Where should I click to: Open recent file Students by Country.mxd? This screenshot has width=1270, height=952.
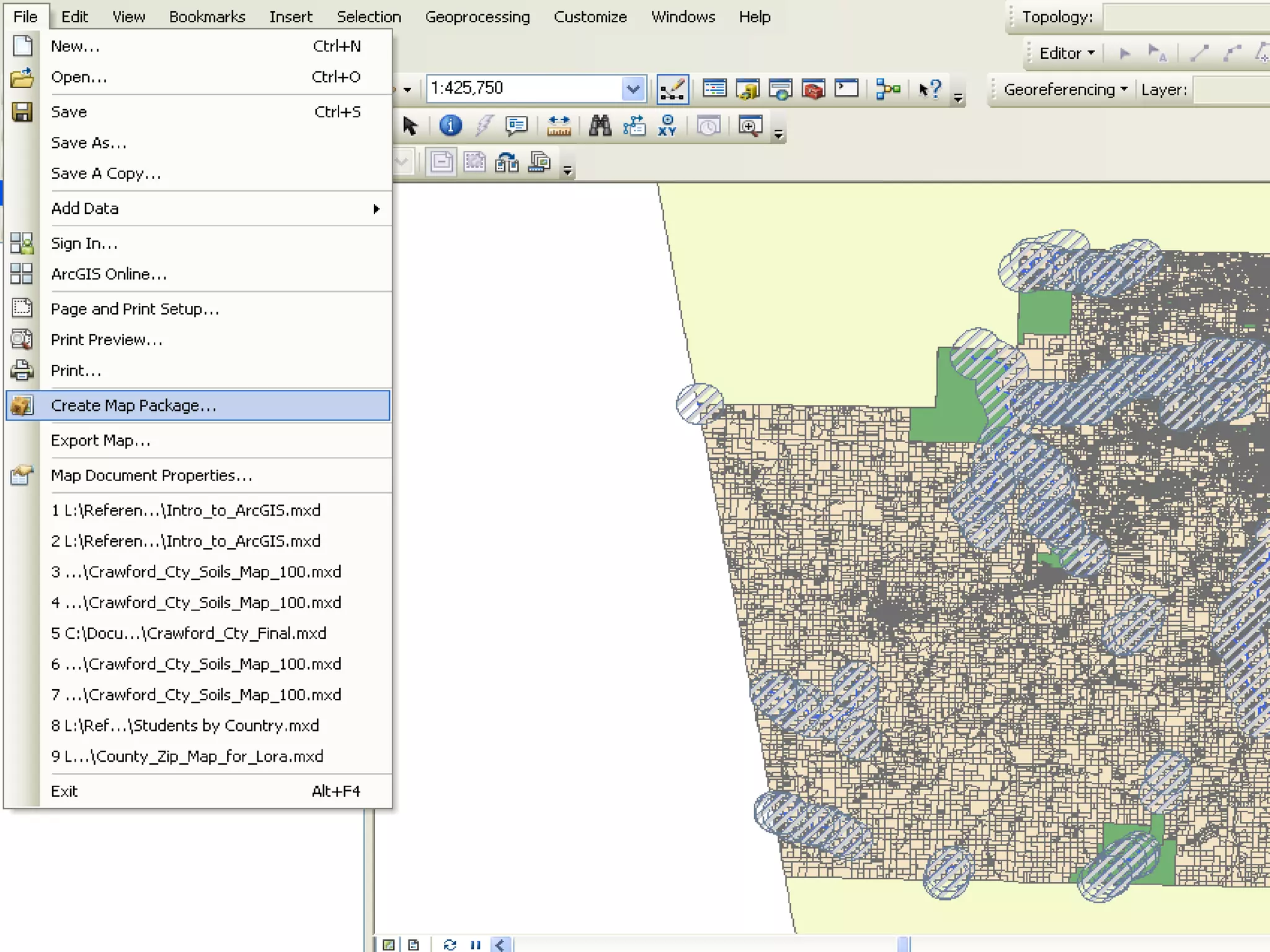click(185, 725)
